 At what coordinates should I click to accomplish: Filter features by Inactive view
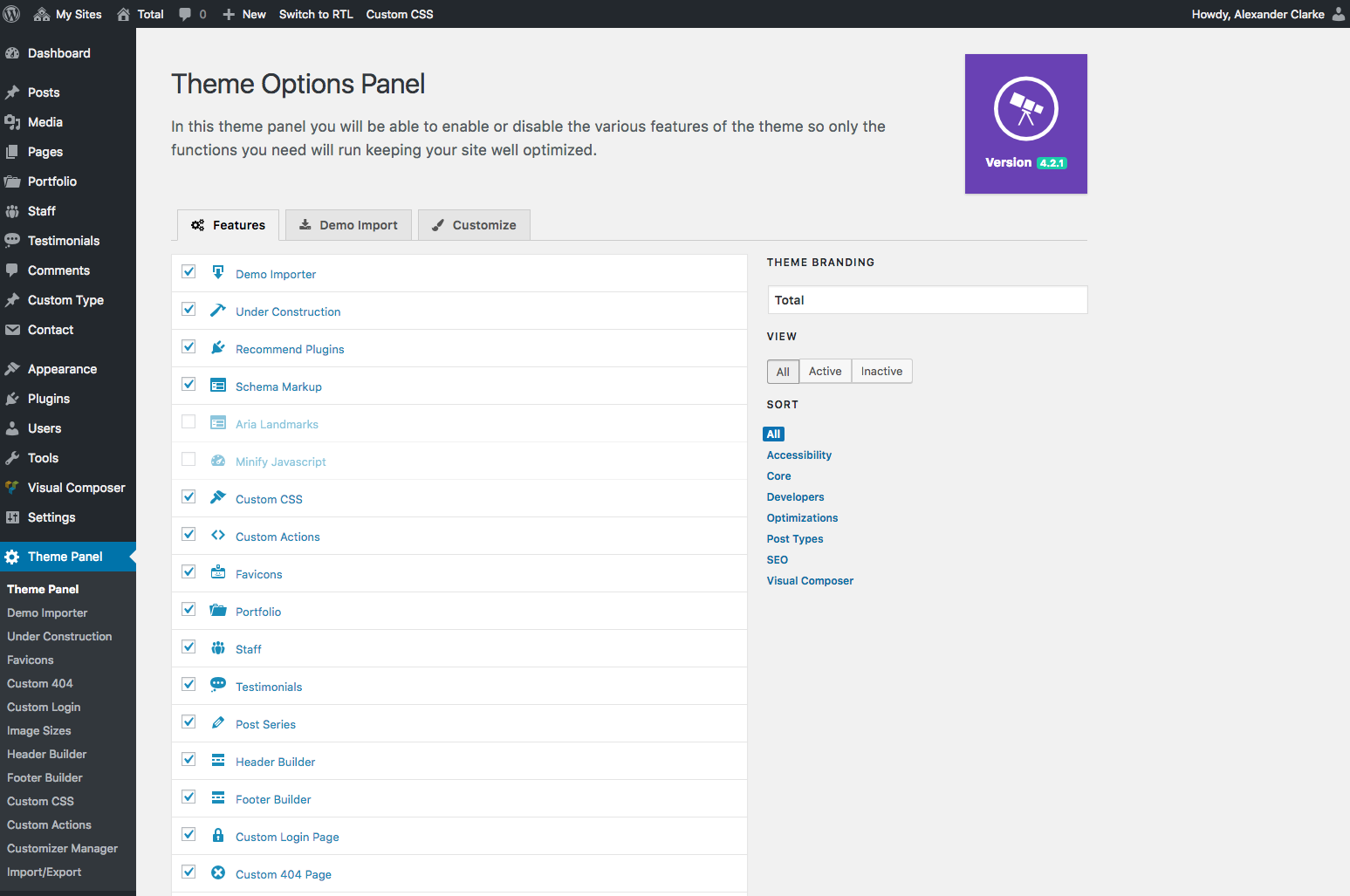(881, 371)
